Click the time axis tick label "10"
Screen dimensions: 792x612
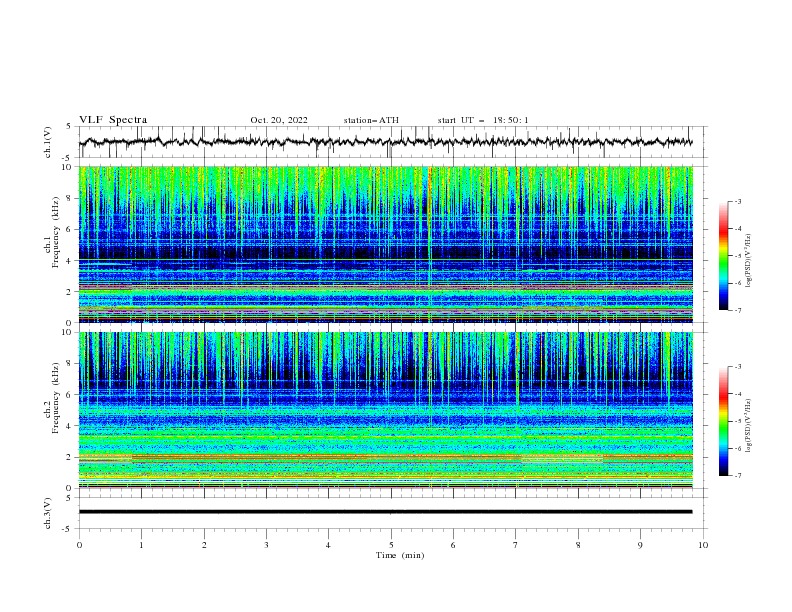703,545
